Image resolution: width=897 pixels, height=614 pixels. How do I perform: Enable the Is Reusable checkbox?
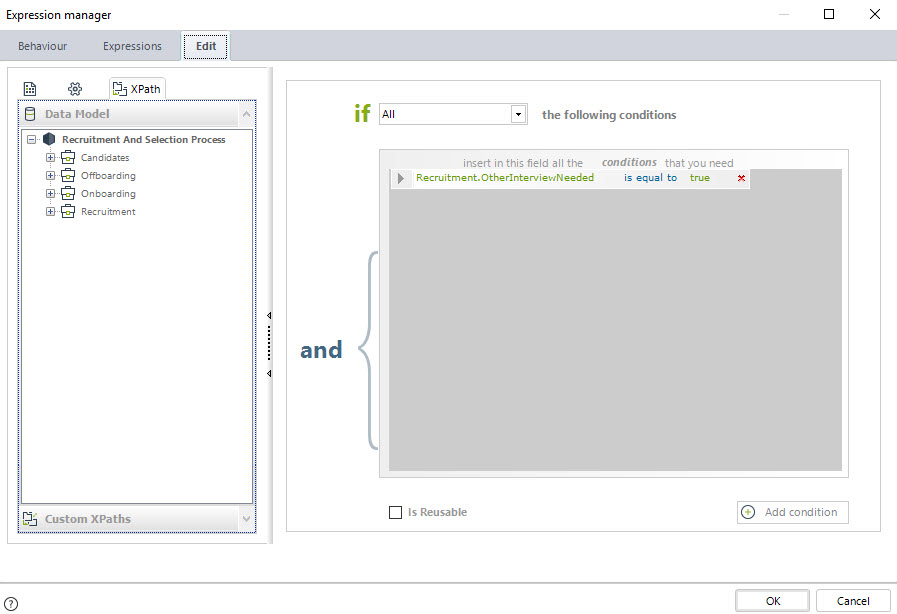(395, 512)
